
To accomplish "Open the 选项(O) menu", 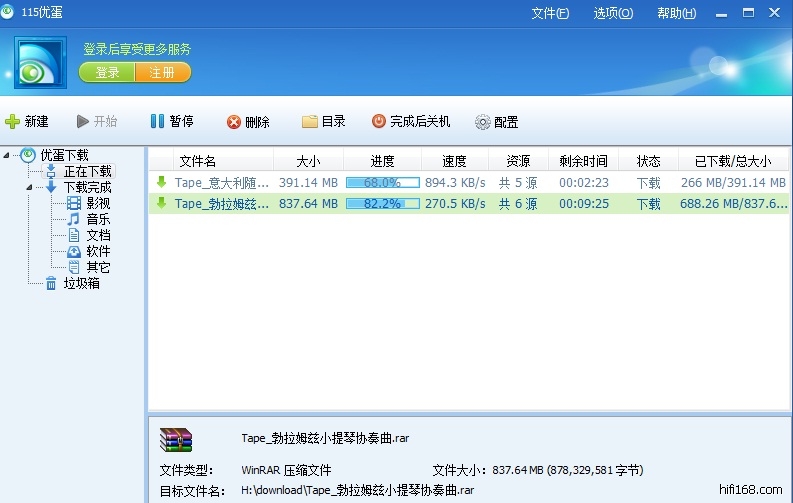I will click(613, 13).
